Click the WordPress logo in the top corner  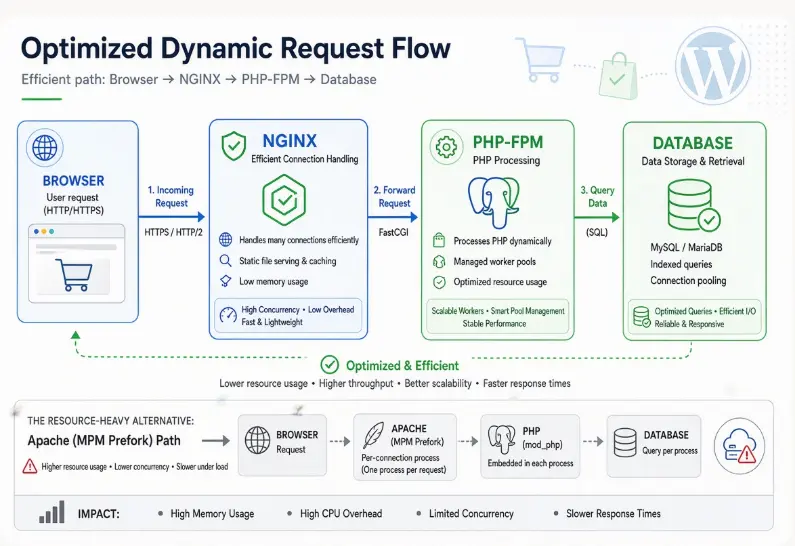713,66
